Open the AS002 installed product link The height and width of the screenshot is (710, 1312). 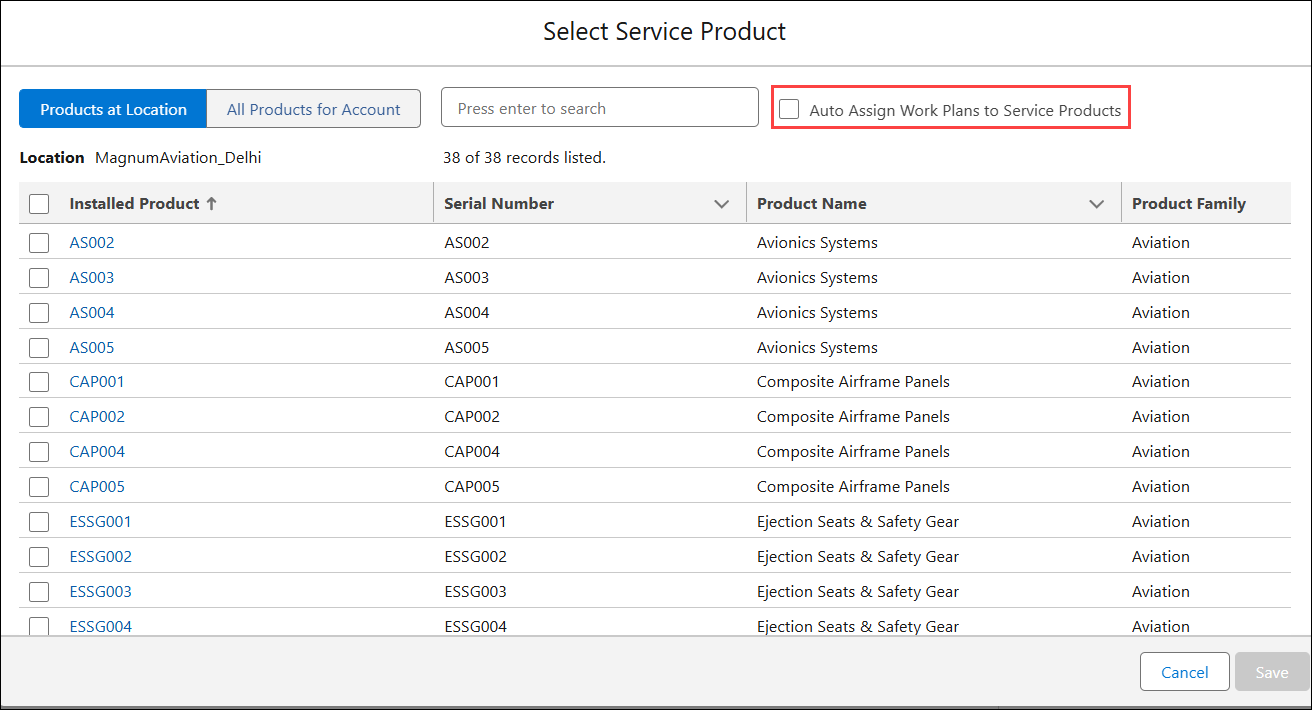(x=92, y=242)
